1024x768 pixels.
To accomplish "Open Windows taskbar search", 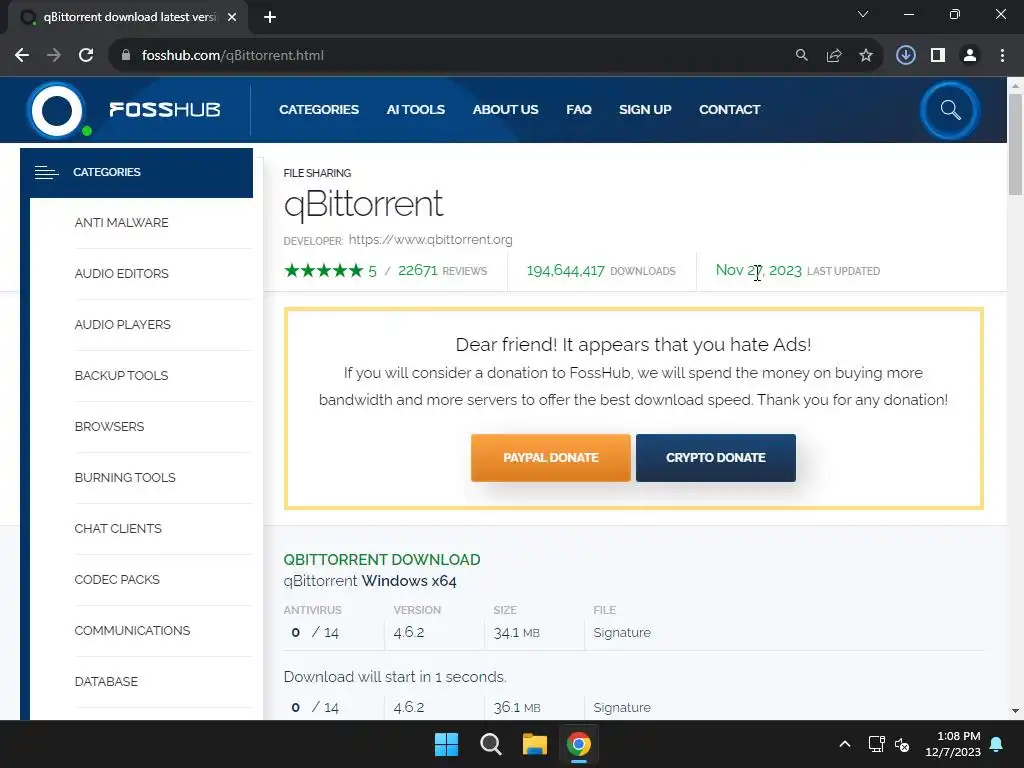I will 490,744.
